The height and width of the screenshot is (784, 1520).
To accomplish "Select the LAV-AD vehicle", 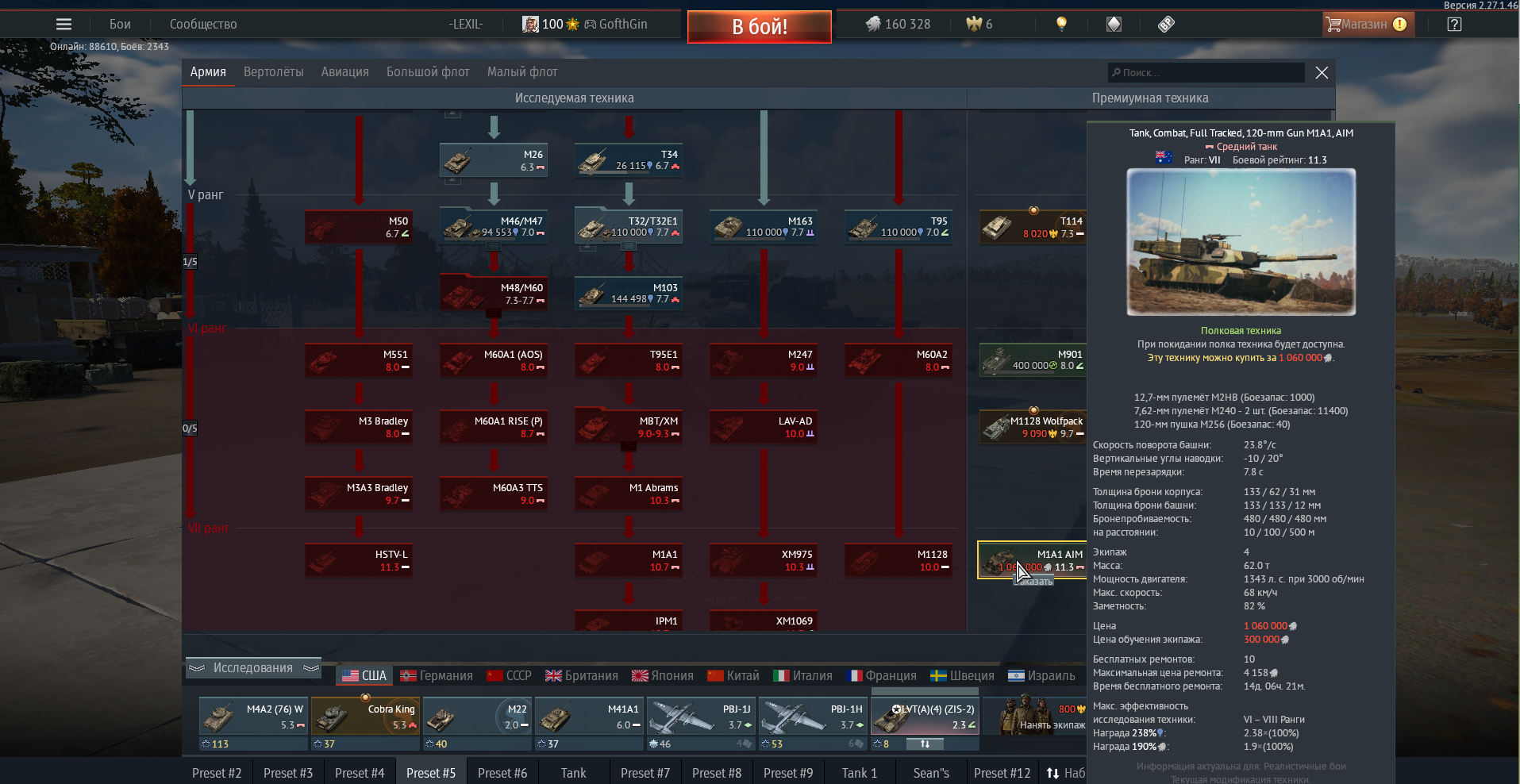I will point(764,427).
